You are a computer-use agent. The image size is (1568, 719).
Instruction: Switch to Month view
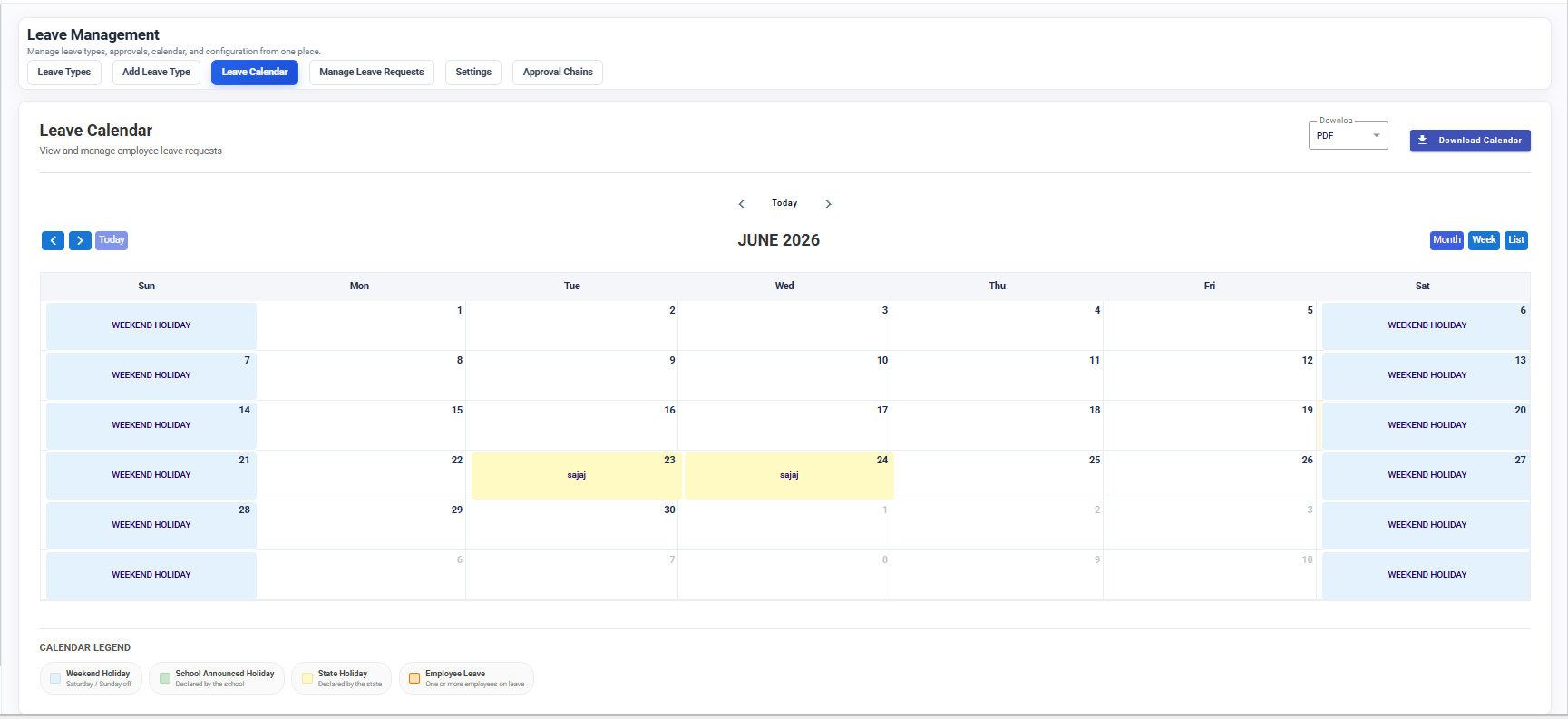(x=1446, y=240)
